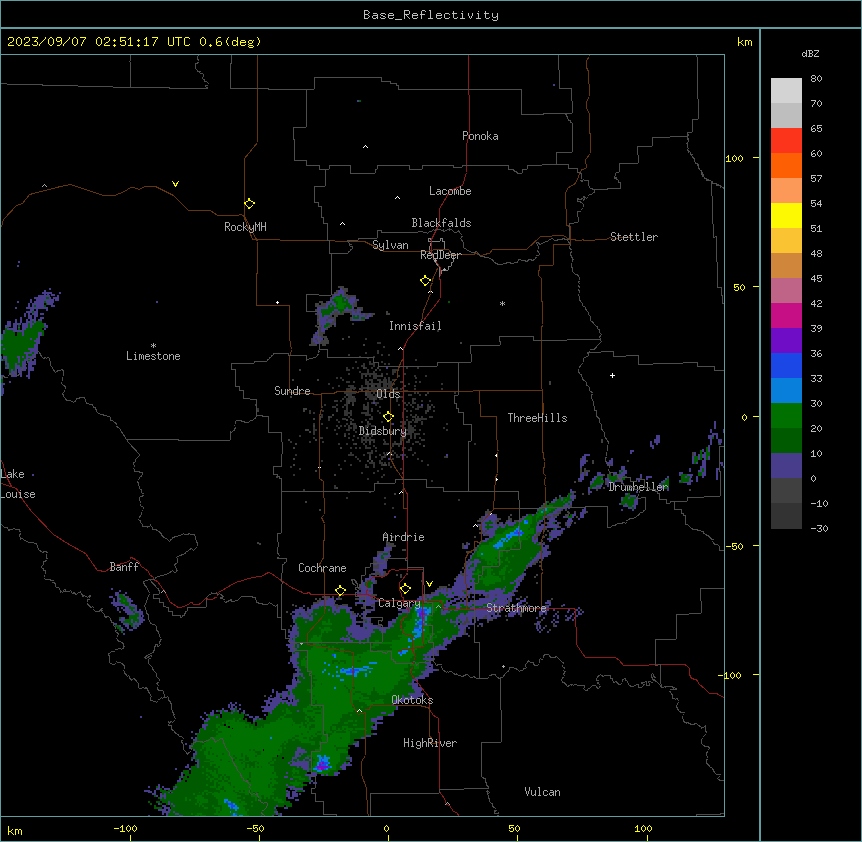The image size is (862, 842).
Task: Click the yellow V marker east of Calgary
Action: pyautogui.click(x=429, y=584)
